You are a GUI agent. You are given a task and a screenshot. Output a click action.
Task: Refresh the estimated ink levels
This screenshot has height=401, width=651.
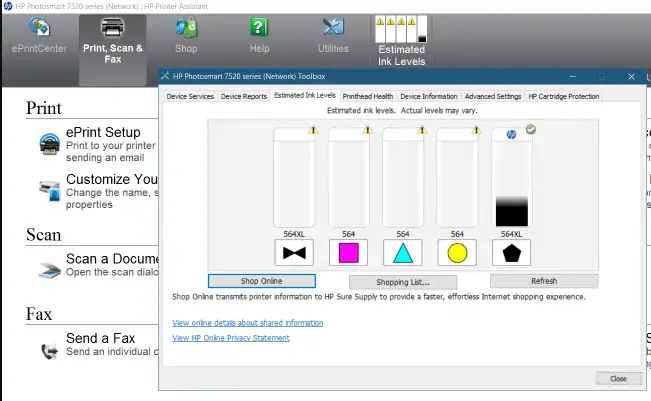click(x=544, y=281)
